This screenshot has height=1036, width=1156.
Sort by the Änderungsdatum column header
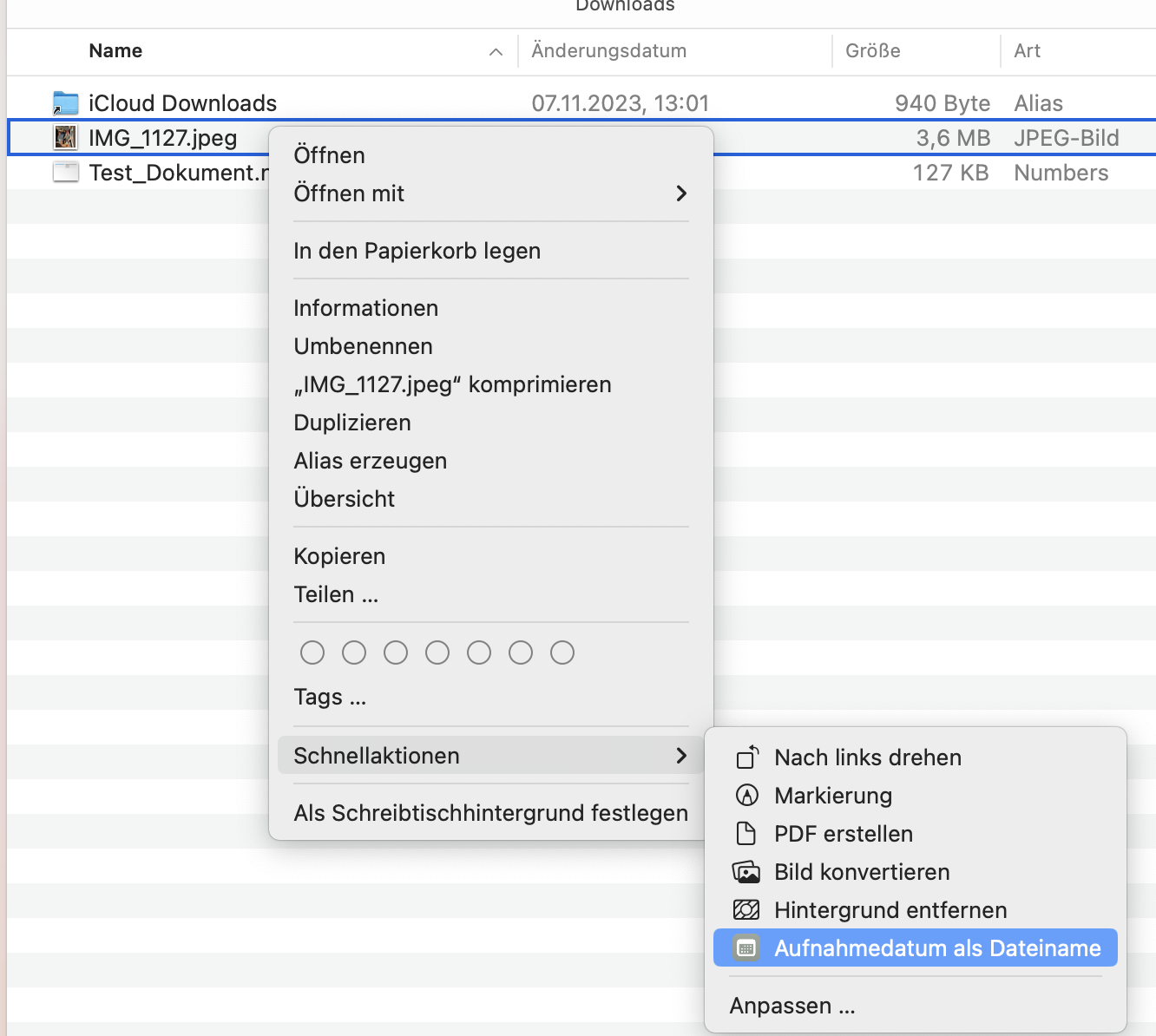tap(608, 51)
